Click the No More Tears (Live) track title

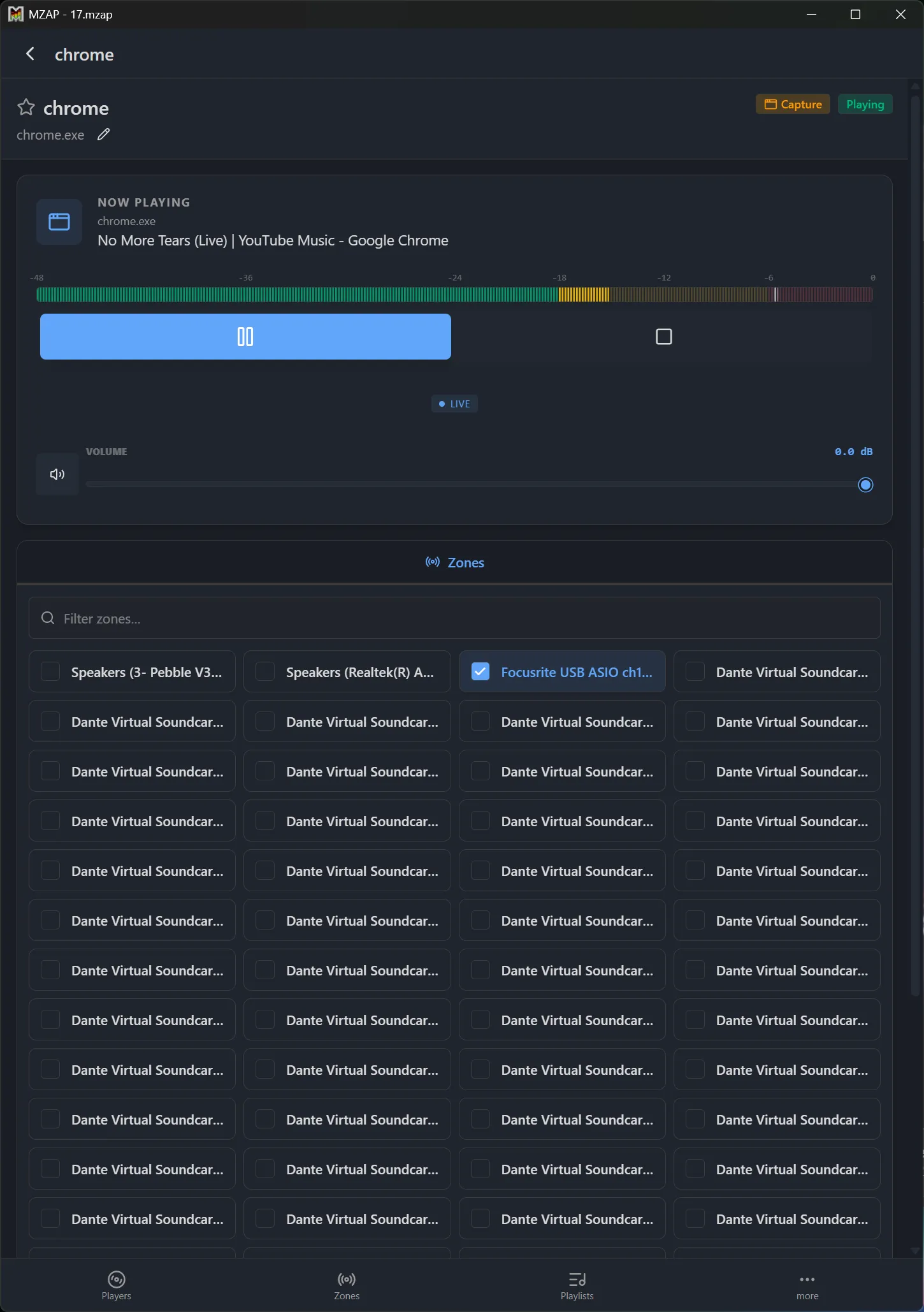tap(273, 240)
